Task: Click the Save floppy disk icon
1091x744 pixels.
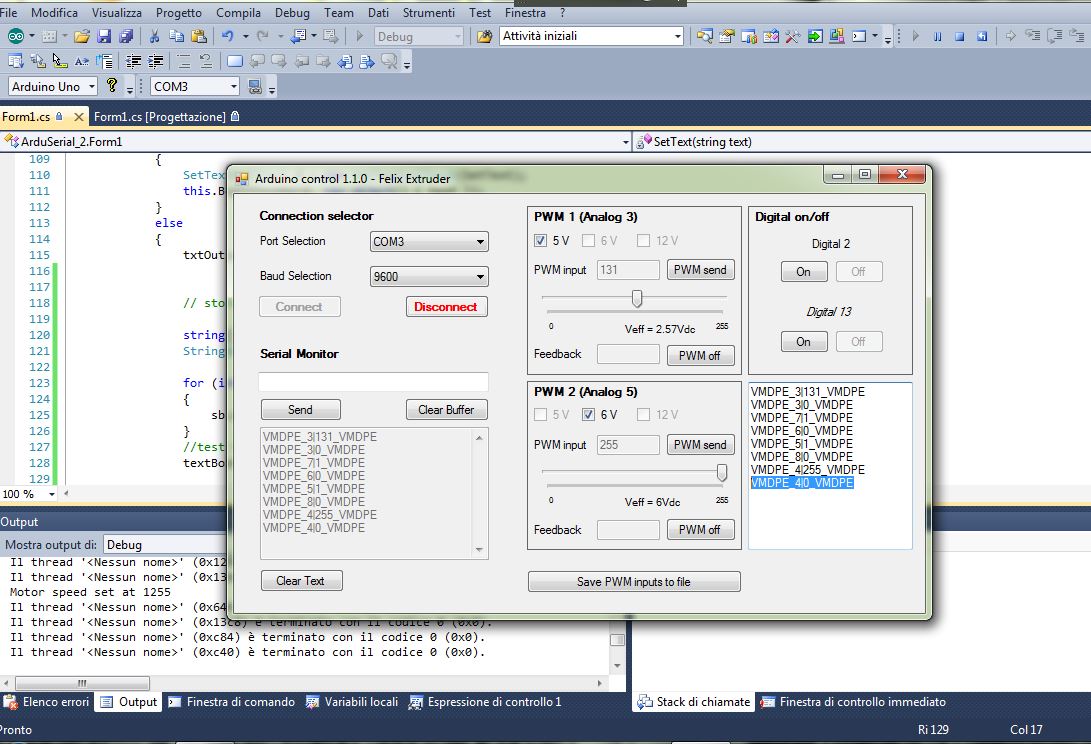Action: coord(104,36)
